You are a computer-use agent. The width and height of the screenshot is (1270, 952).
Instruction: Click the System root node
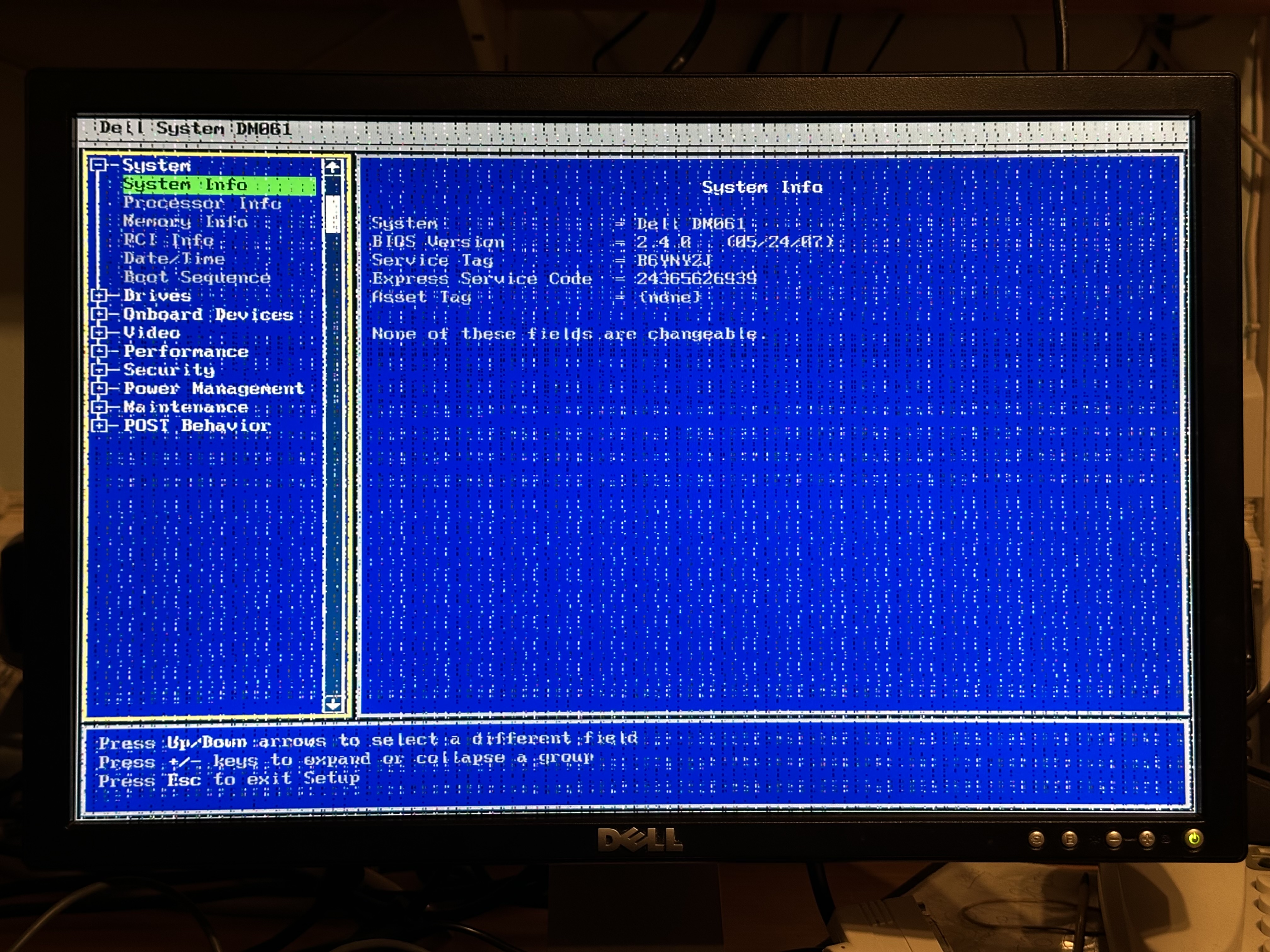156,166
